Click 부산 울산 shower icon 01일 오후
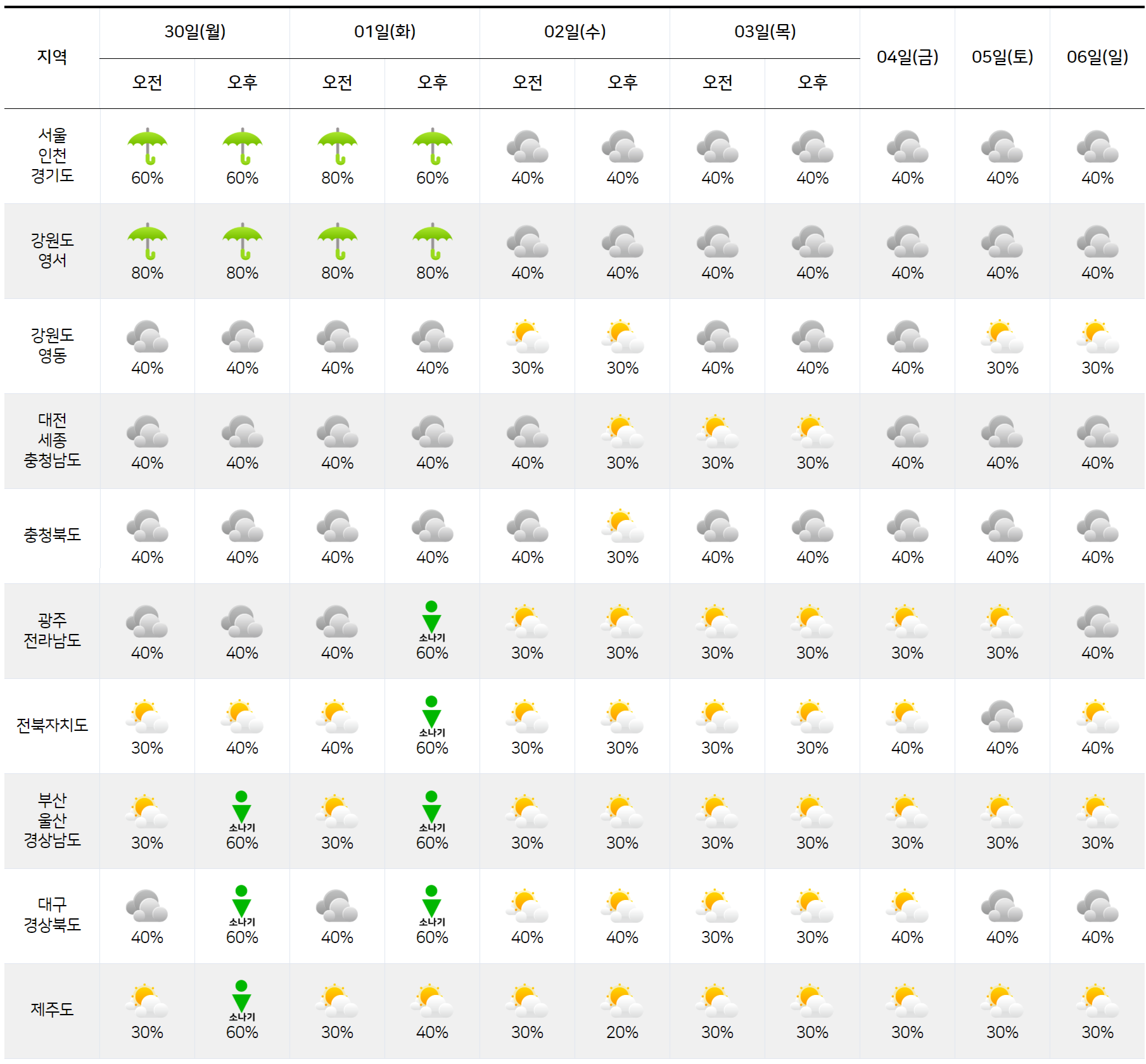 (432, 811)
